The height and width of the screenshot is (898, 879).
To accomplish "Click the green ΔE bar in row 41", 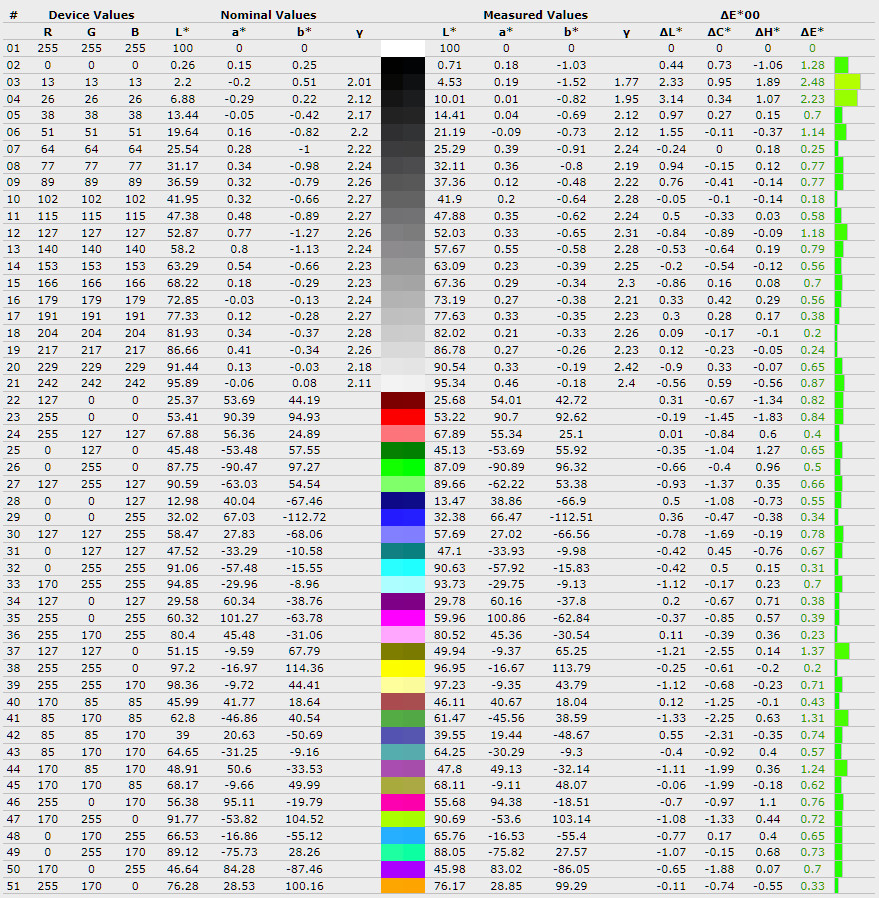I will click(841, 718).
